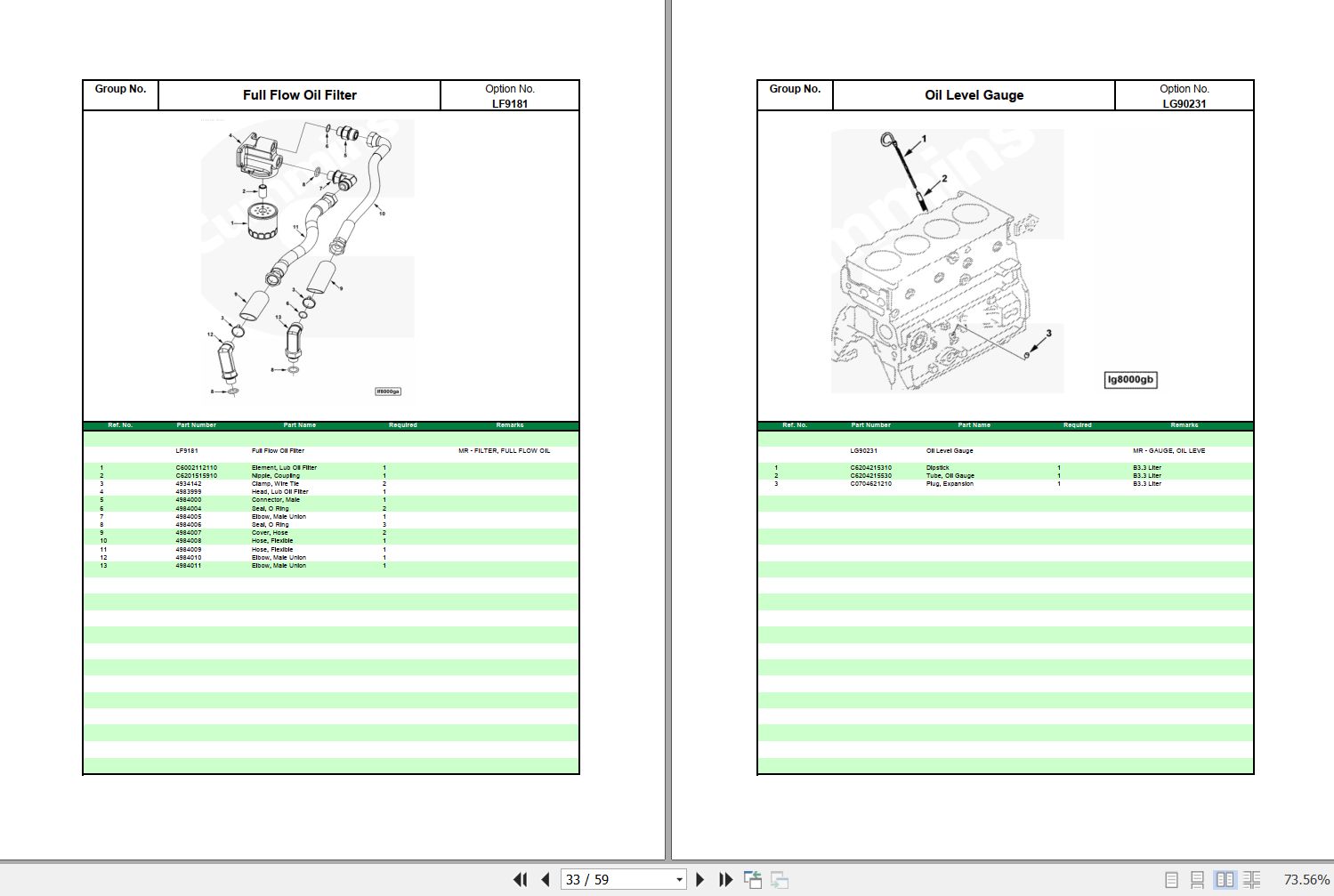Open the page number dropdown arrow
1334x896 pixels.
click(679, 879)
